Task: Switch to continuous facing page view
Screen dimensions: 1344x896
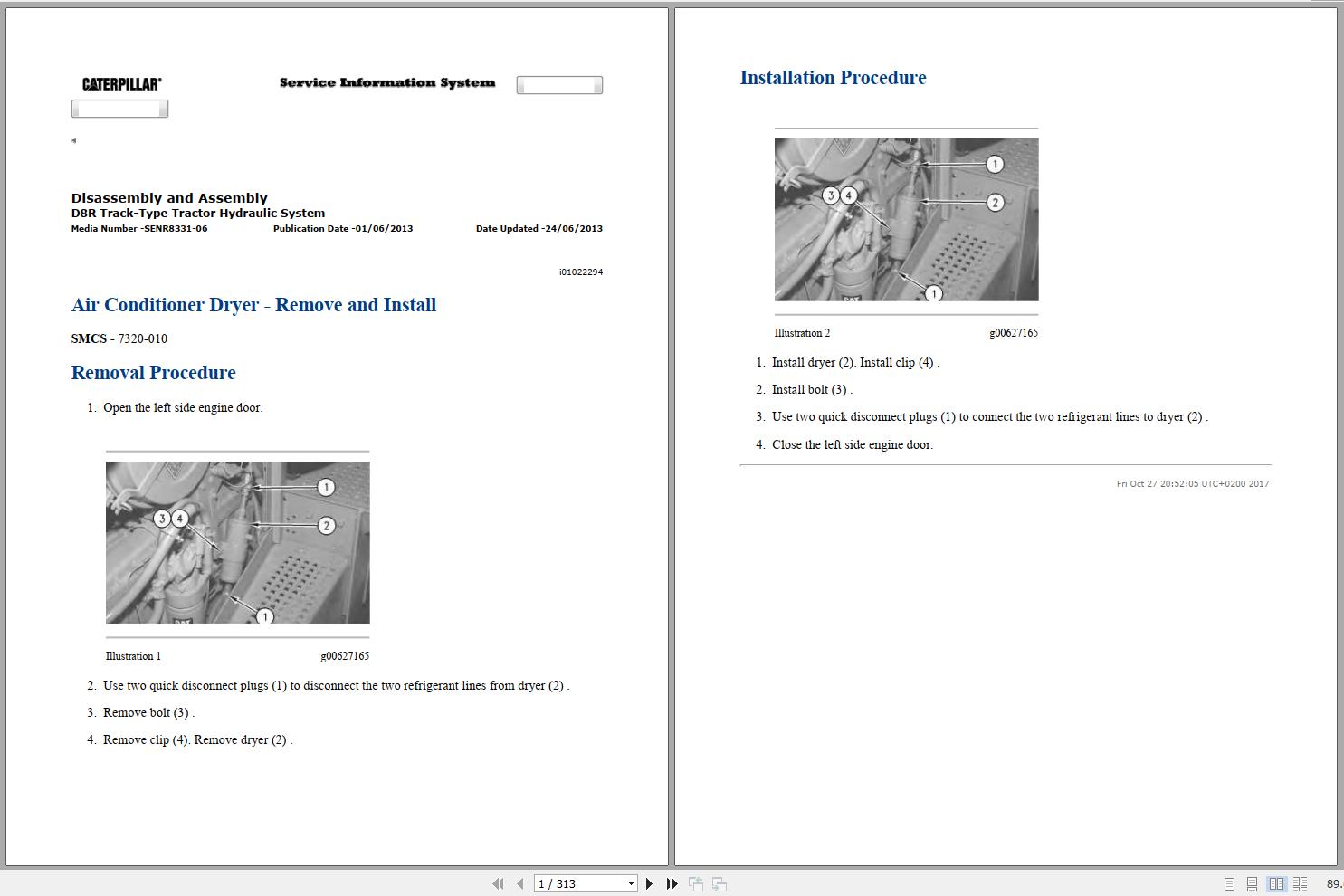Action: tap(1300, 883)
